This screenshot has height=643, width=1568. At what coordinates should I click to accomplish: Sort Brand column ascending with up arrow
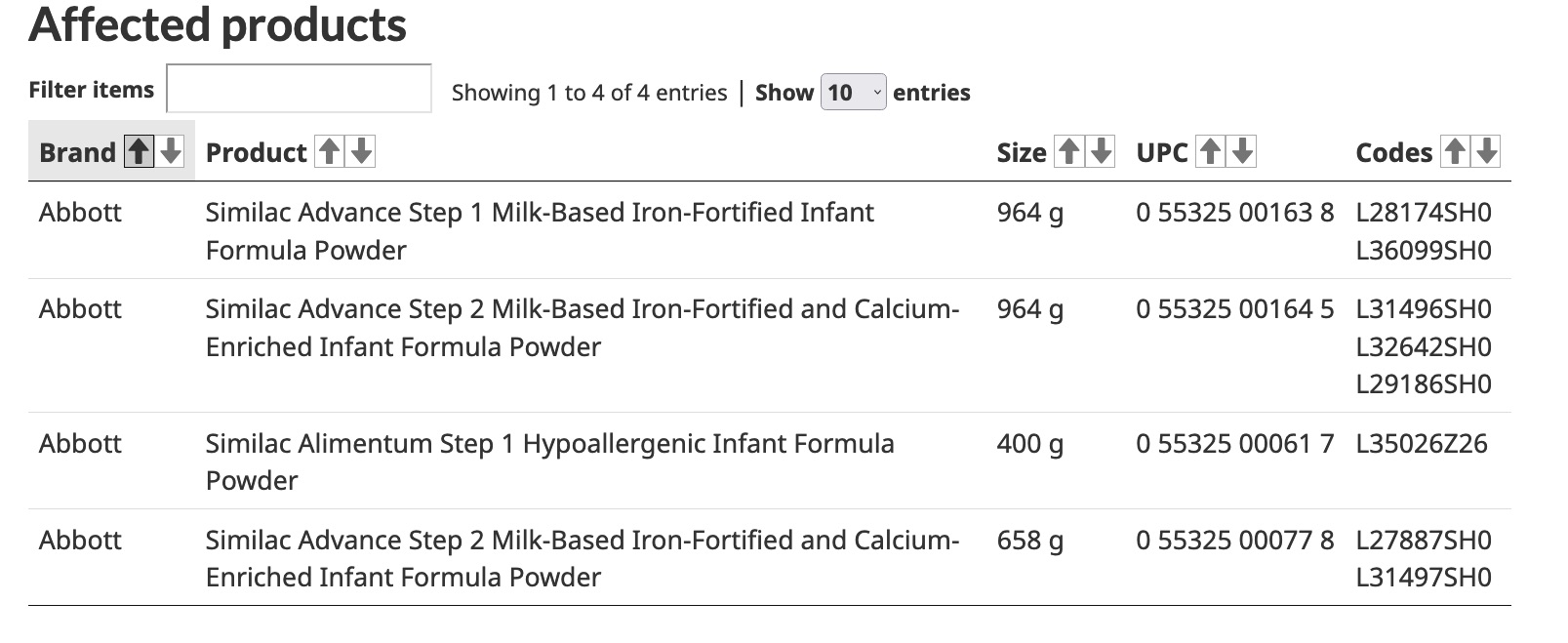pyautogui.click(x=140, y=151)
